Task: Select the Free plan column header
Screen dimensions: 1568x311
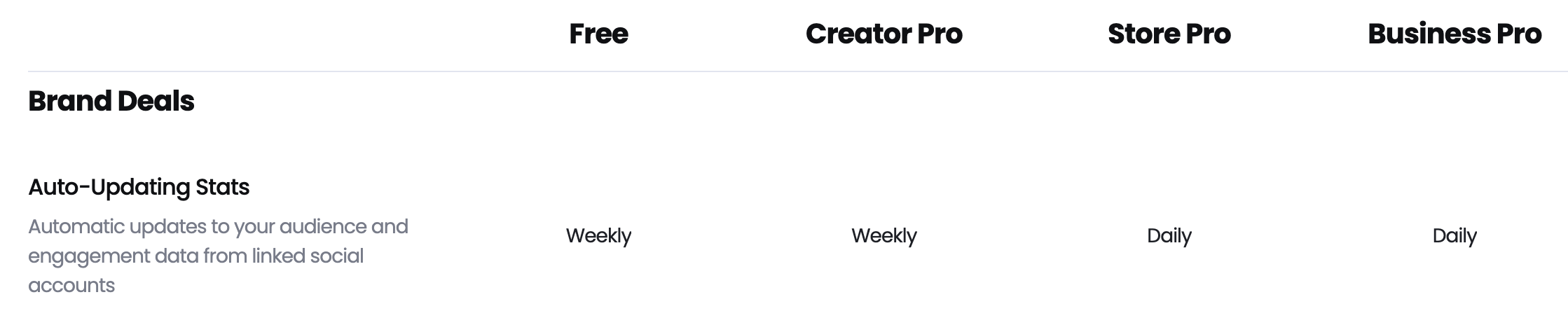Action: pyautogui.click(x=598, y=34)
